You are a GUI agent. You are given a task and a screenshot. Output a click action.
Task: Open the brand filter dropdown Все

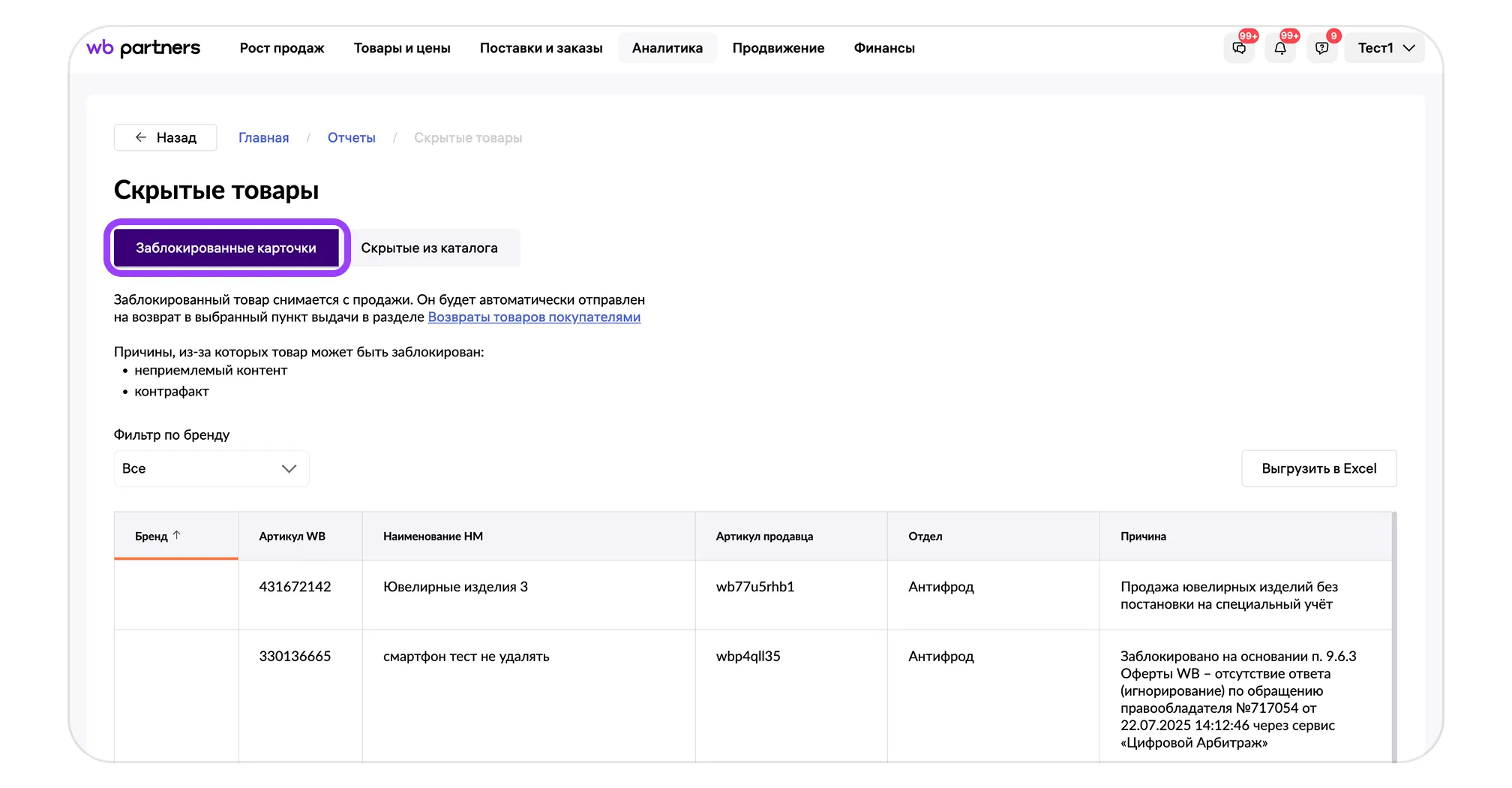tap(211, 468)
